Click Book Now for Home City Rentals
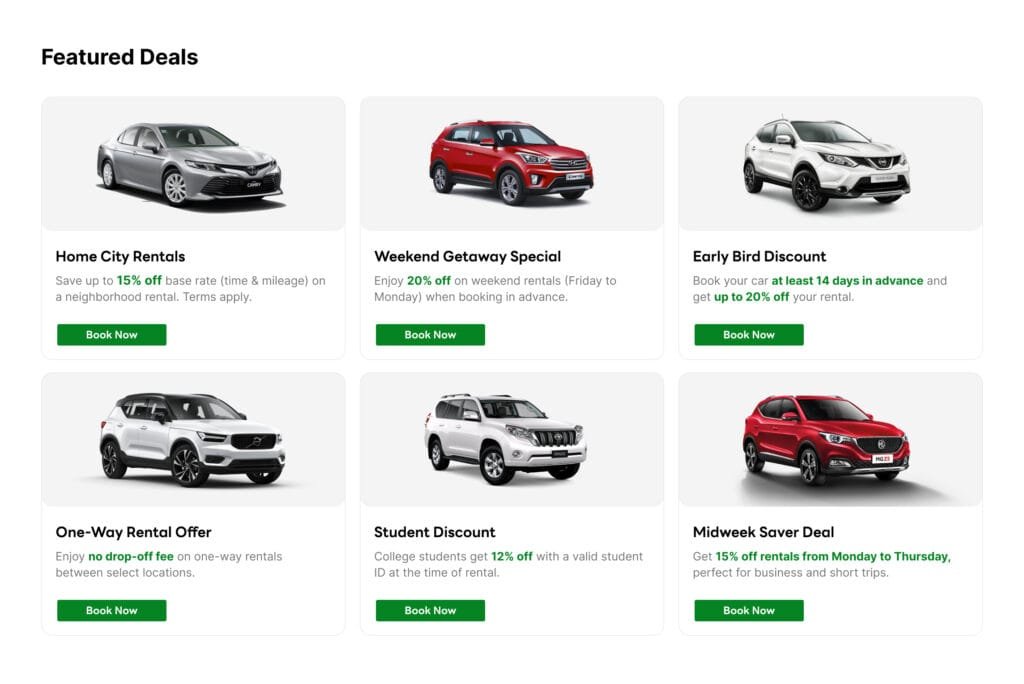 click(x=111, y=334)
